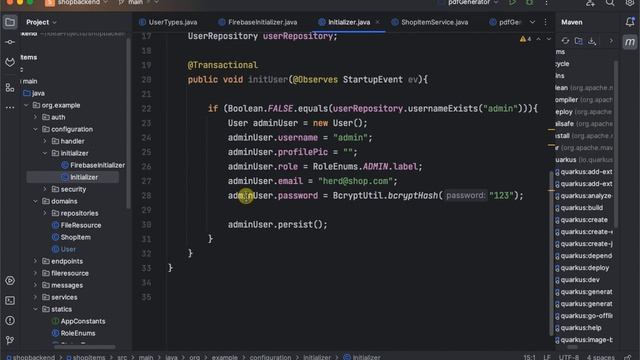Open the Project view dropdown
640x360 pixels.
[x=42, y=22]
